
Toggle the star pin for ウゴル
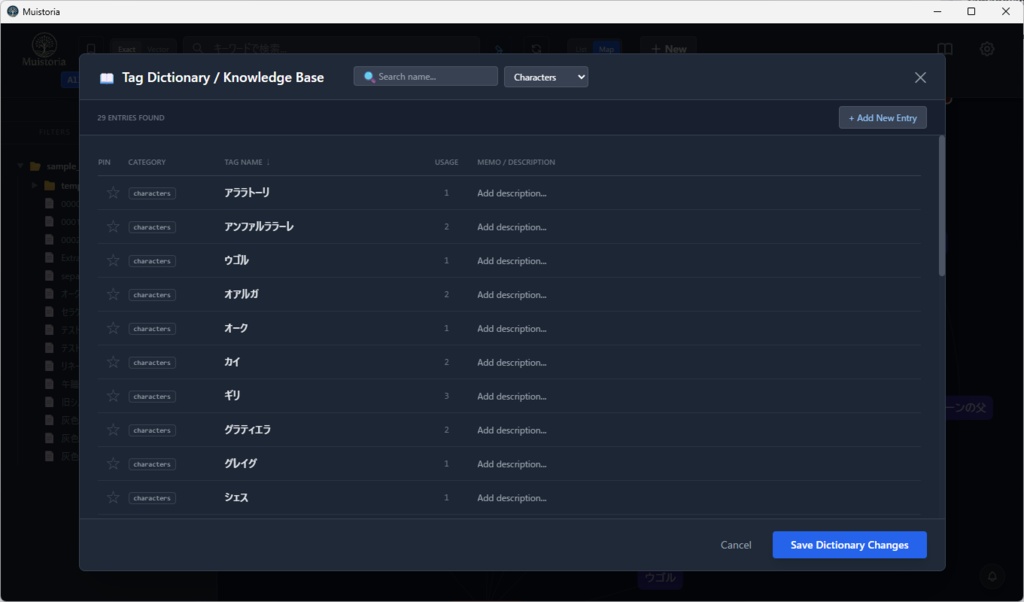pos(113,261)
